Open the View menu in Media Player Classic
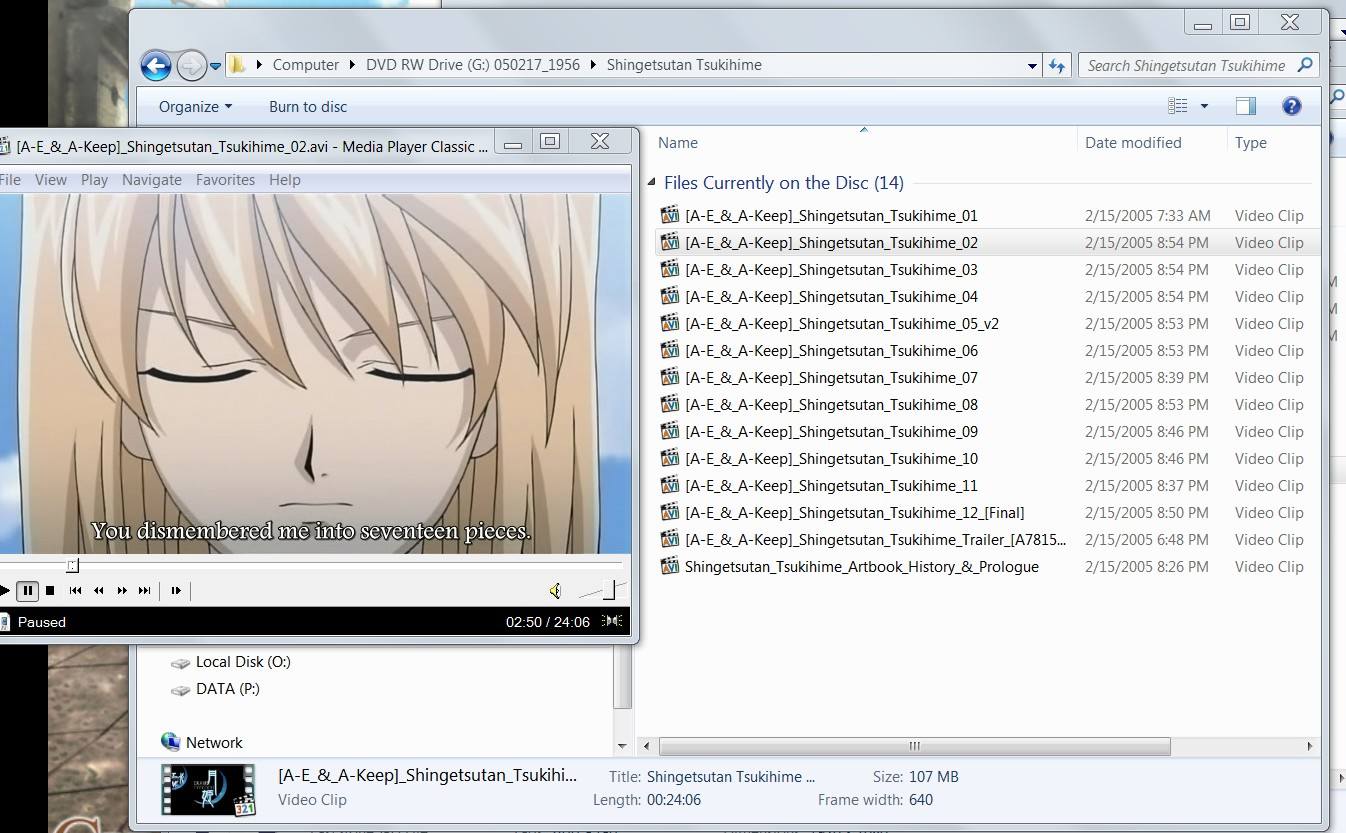The image size is (1346, 833). [x=51, y=180]
